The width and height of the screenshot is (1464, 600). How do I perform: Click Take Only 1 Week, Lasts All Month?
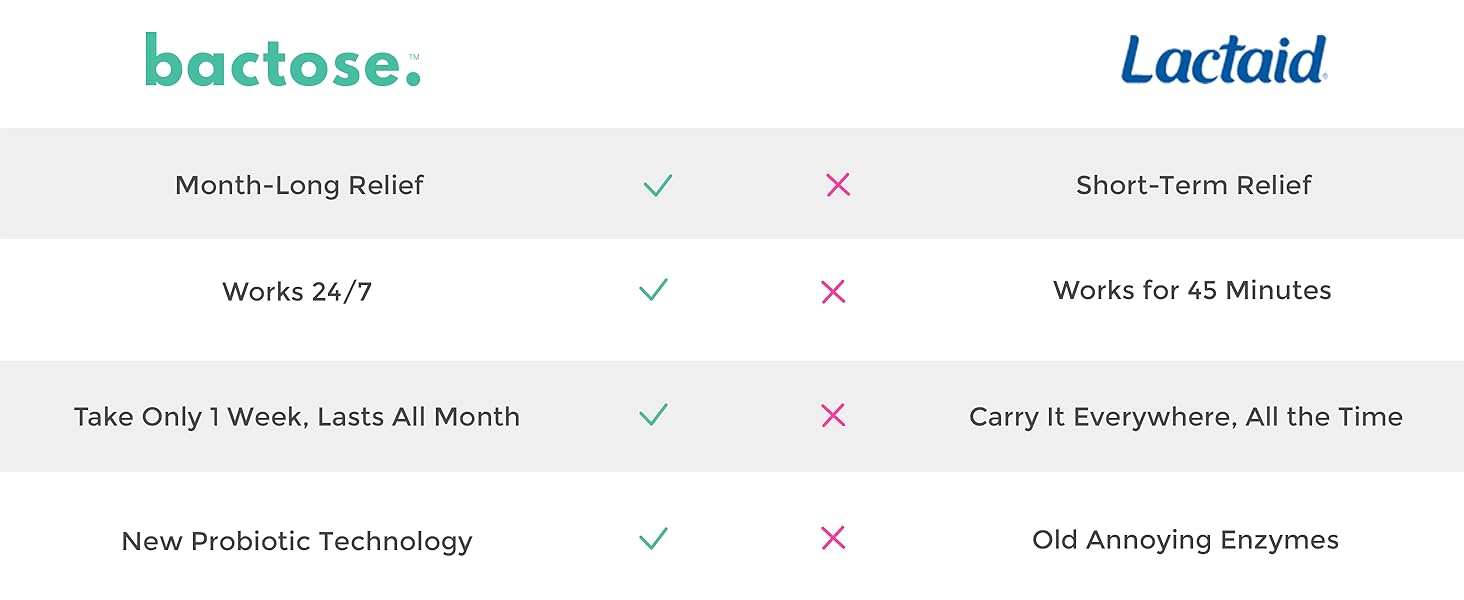297,417
